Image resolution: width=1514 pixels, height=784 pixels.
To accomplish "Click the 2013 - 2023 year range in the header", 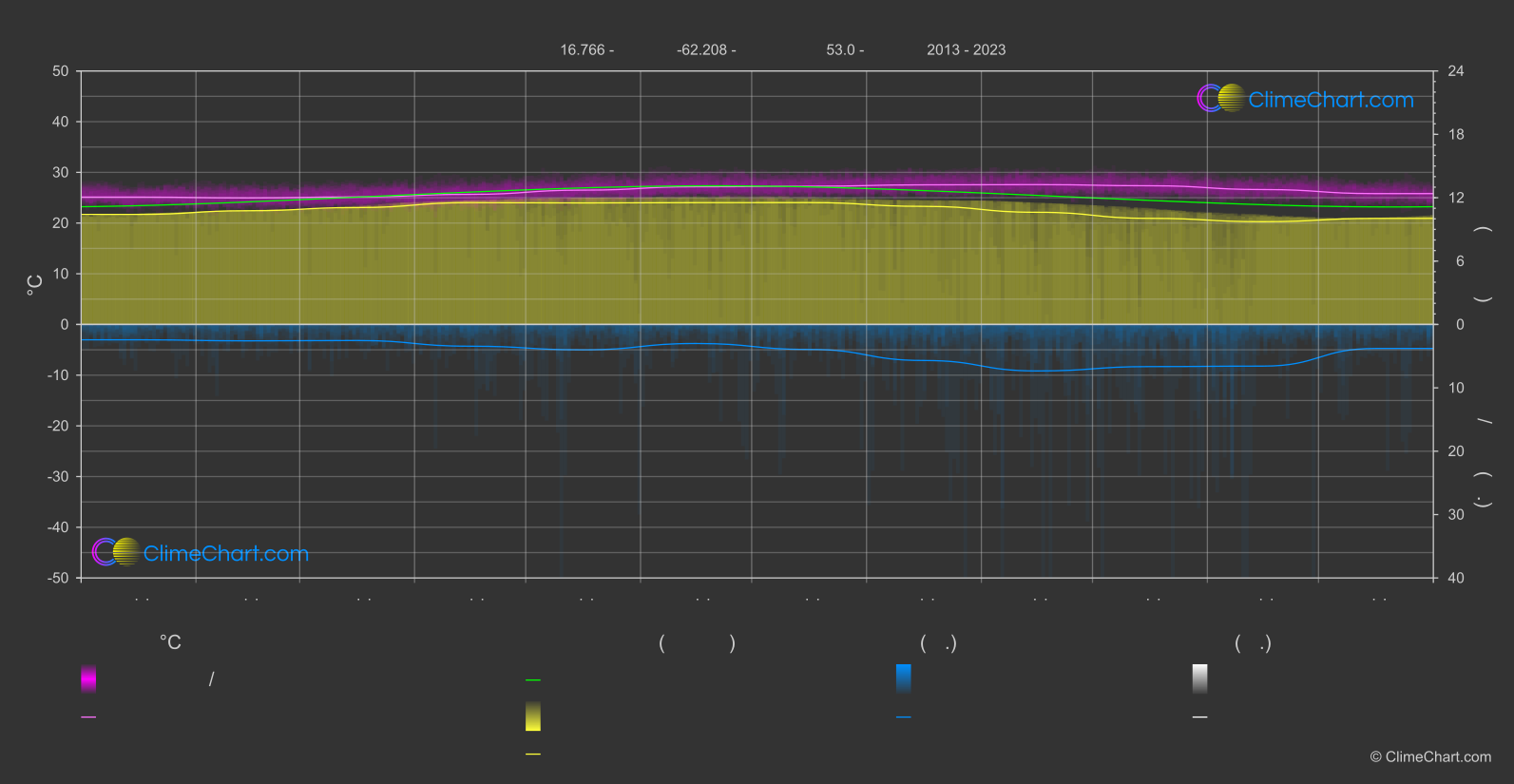I will point(966,50).
